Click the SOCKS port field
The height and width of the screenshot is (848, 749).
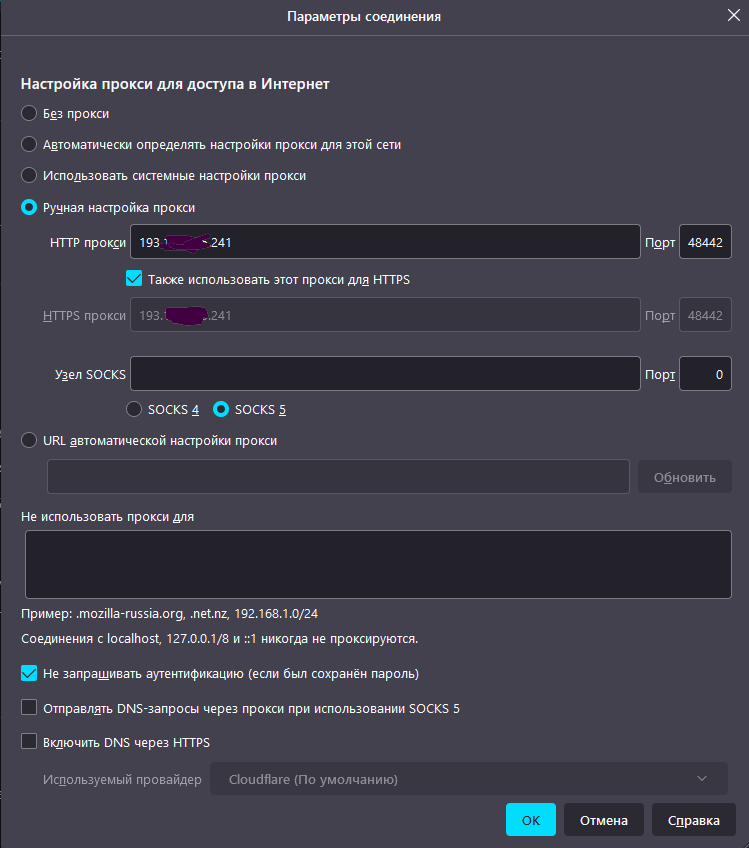pyautogui.click(x=705, y=374)
